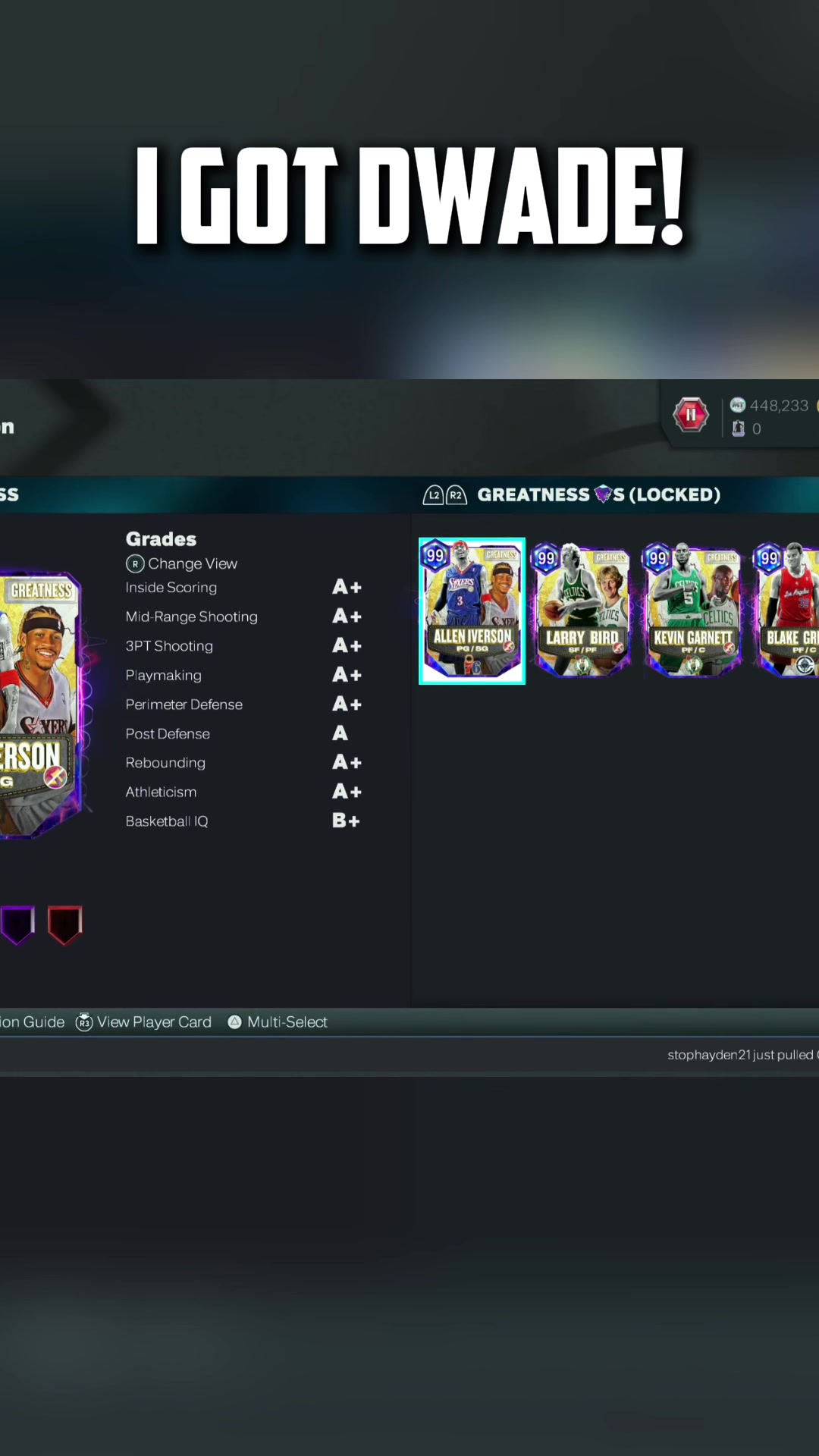Screen dimensions: 819x1456
Task: Click the R2 shoulder button icon
Action: pyautogui.click(x=456, y=495)
